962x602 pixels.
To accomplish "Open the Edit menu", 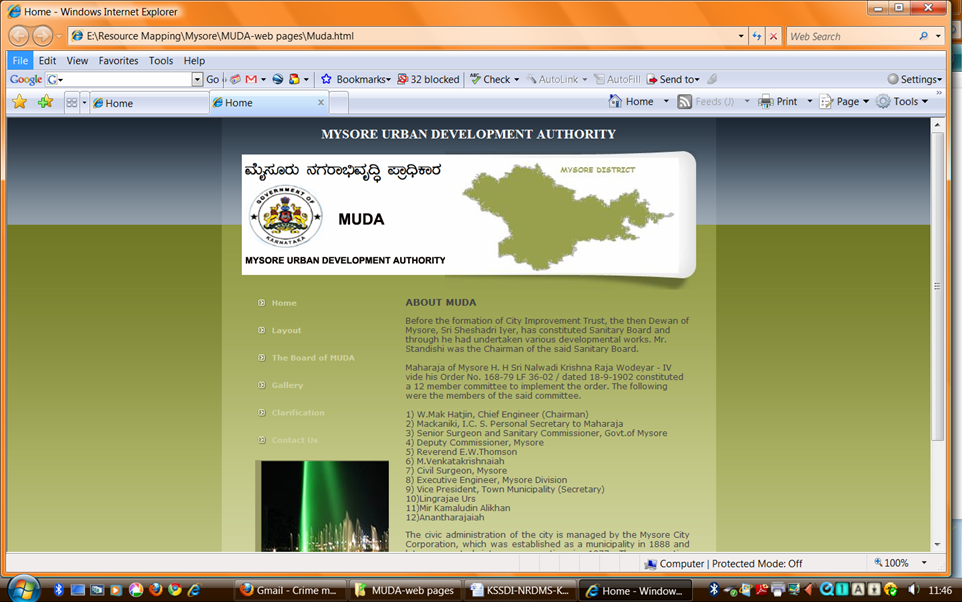I will coord(47,60).
